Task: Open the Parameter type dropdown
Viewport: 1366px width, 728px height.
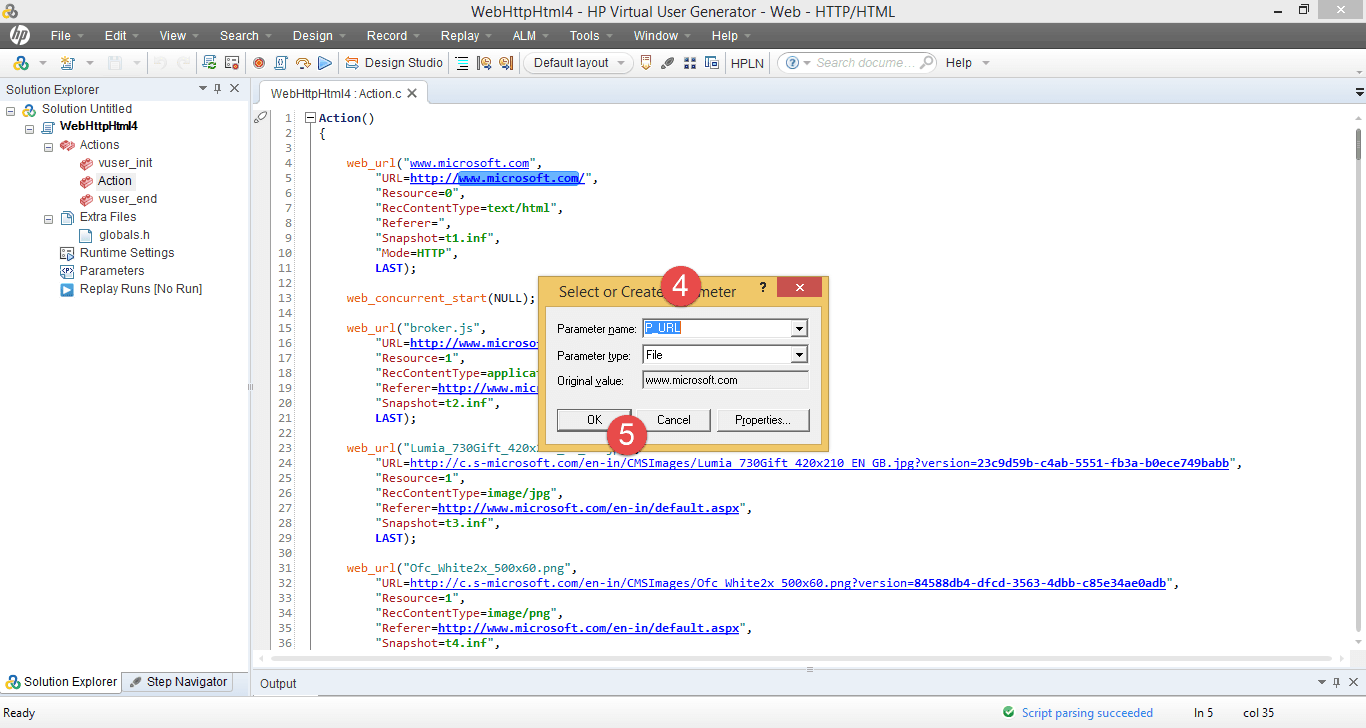Action: (798, 353)
